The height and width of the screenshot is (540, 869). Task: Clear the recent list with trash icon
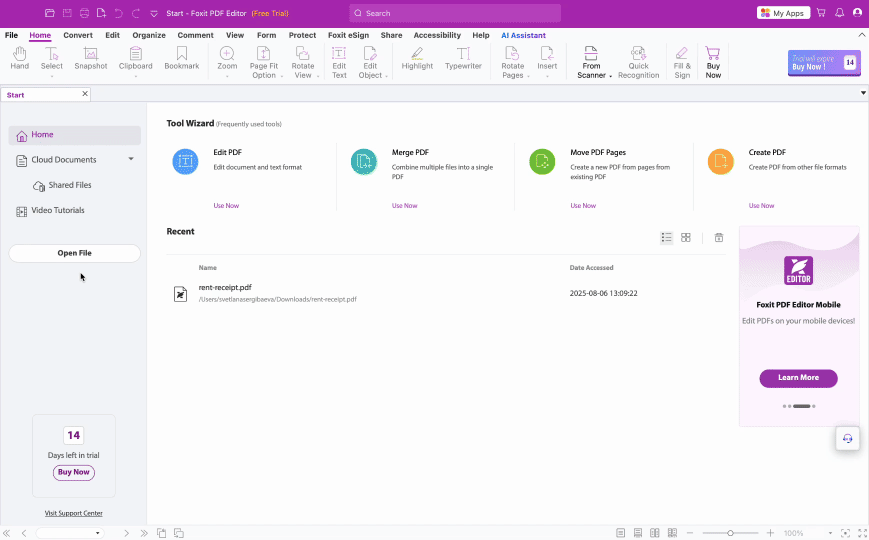tap(719, 238)
